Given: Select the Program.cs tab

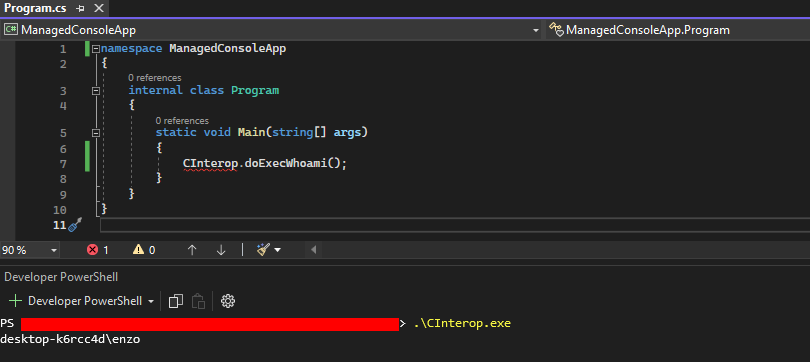Looking at the screenshot, I should coord(36,8).
